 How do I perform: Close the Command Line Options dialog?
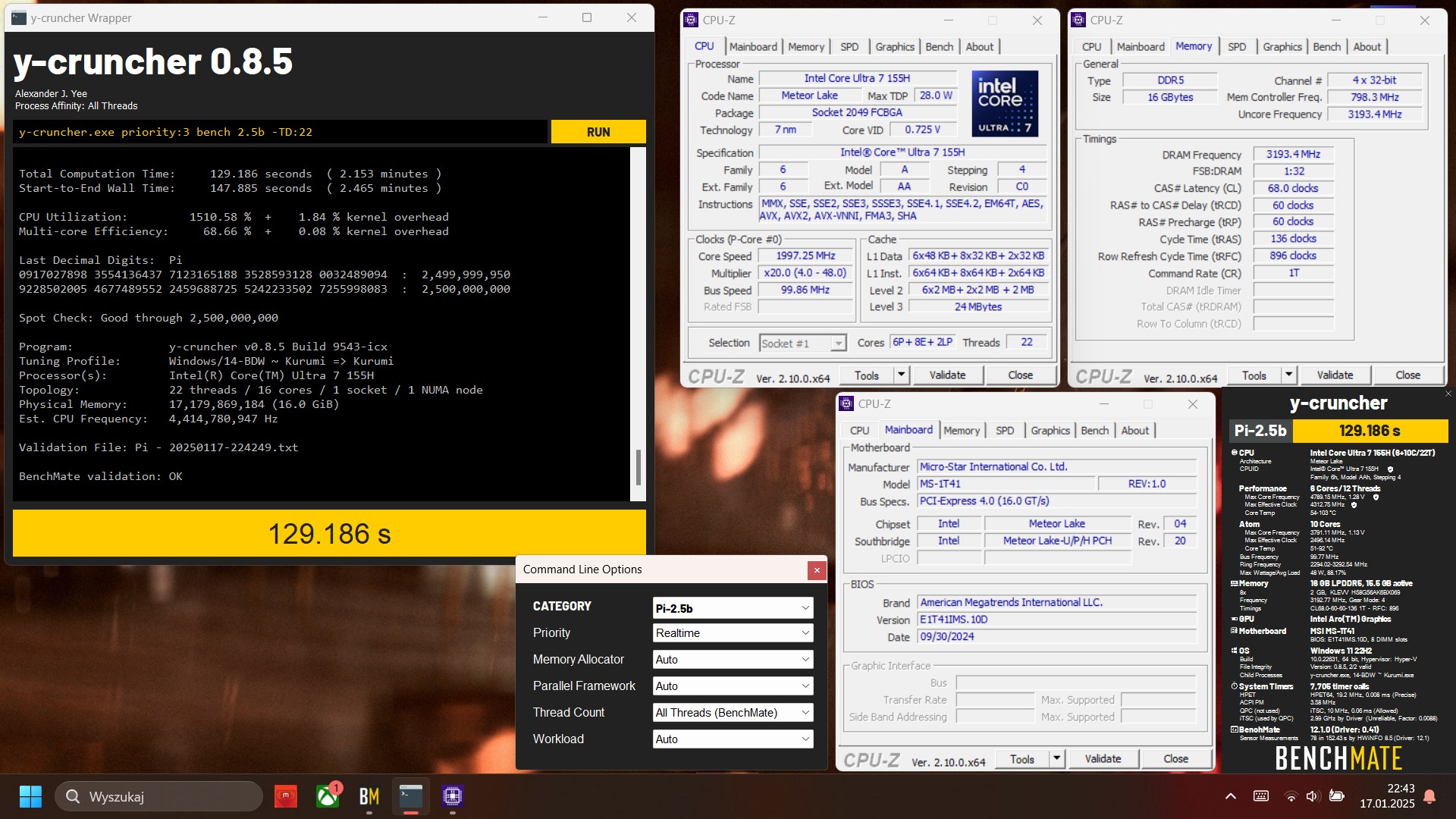[817, 570]
